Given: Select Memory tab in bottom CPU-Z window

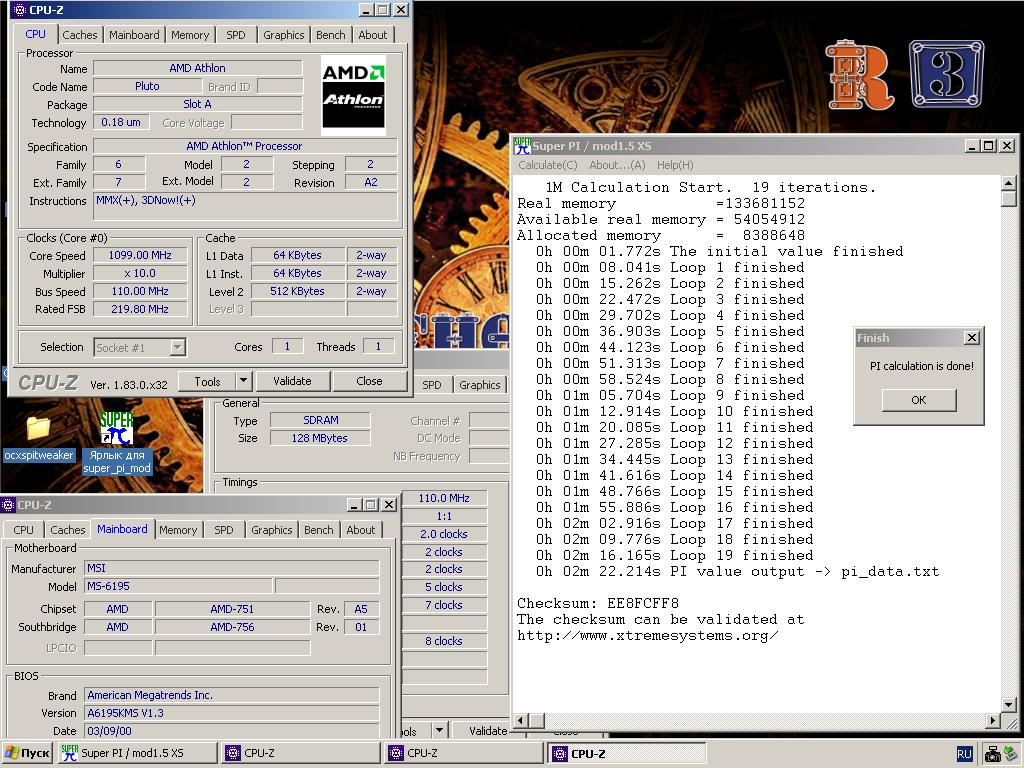Looking at the screenshot, I should tap(178, 530).
